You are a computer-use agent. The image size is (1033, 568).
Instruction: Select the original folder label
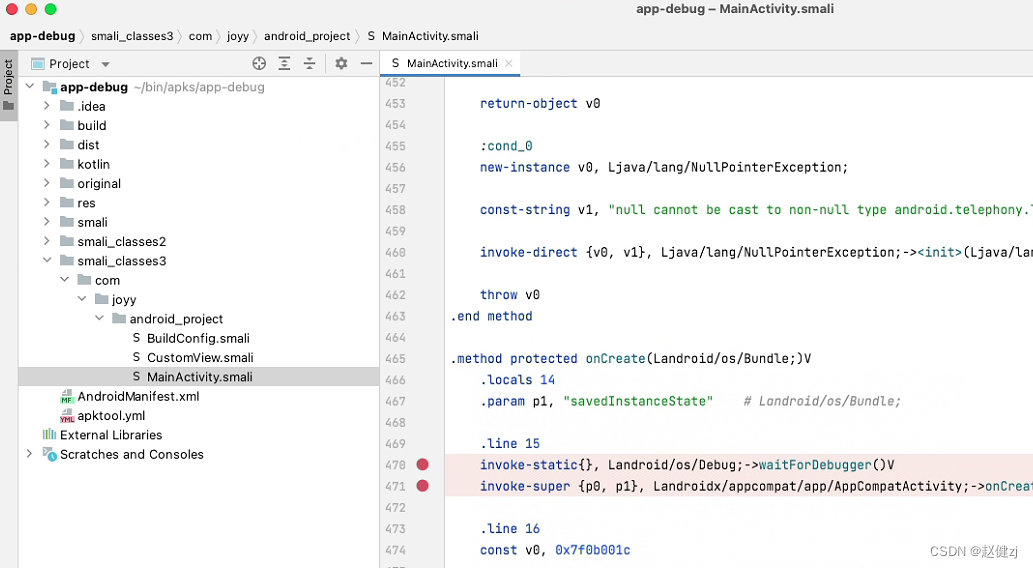99,183
